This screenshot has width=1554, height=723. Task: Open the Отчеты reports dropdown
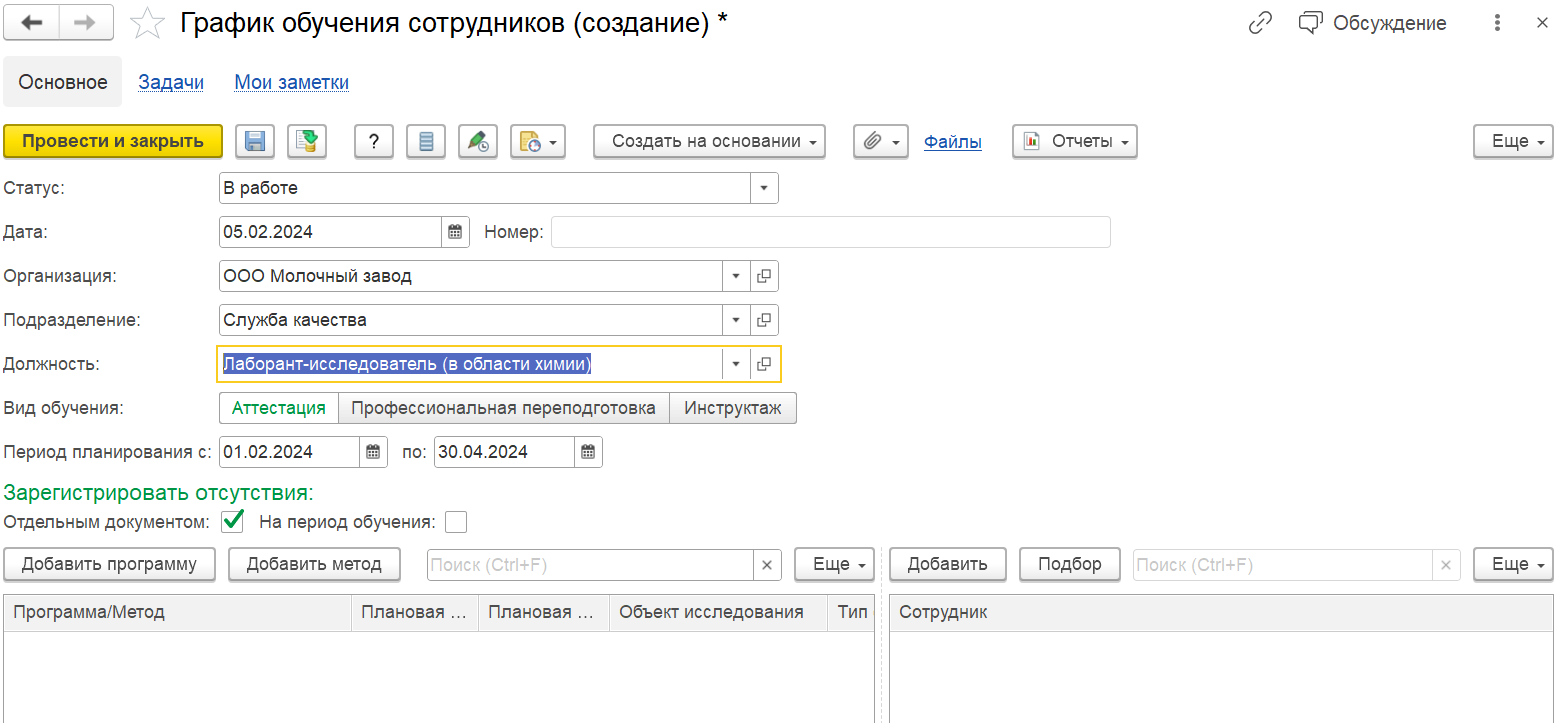click(1075, 141)
